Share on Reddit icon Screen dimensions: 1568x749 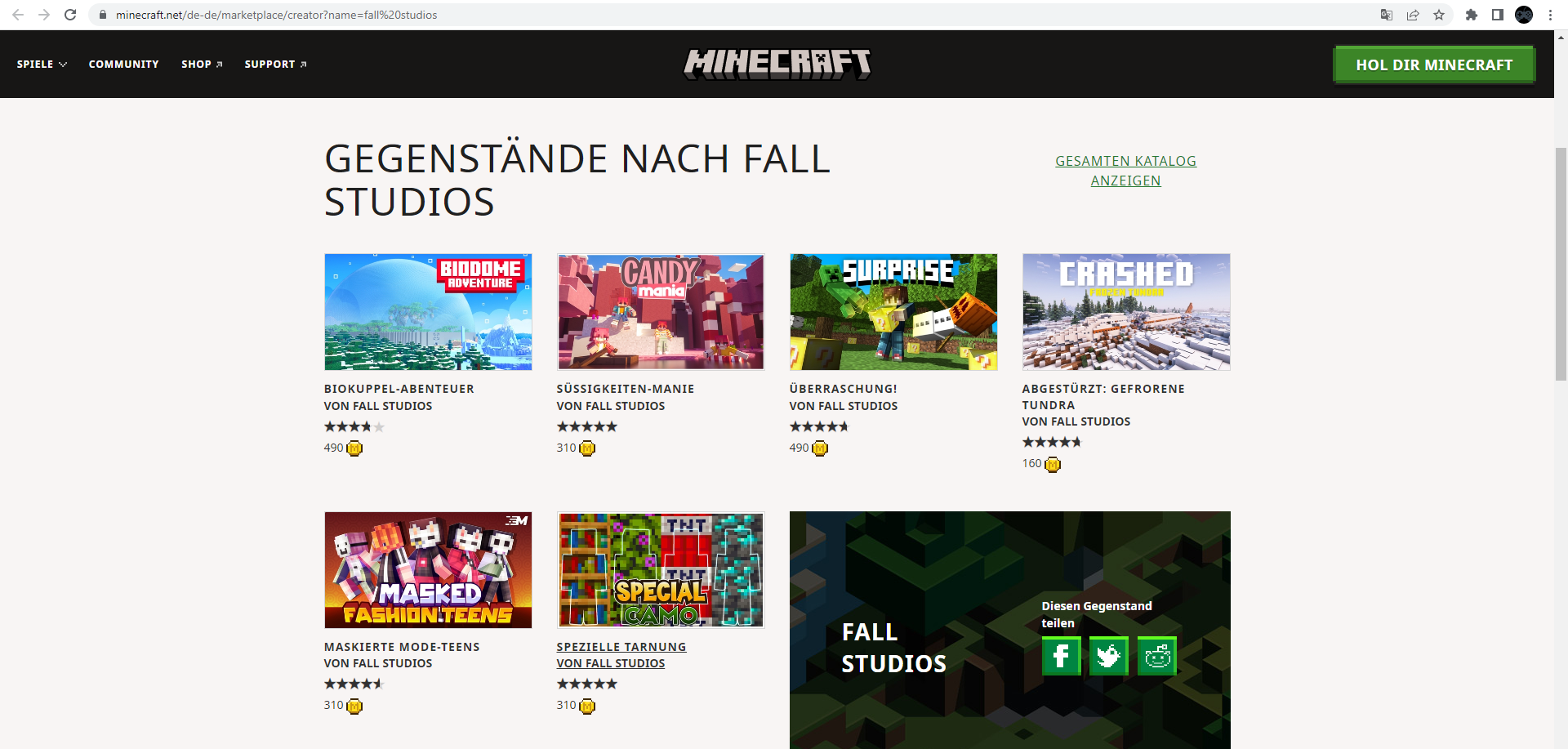1156,656
